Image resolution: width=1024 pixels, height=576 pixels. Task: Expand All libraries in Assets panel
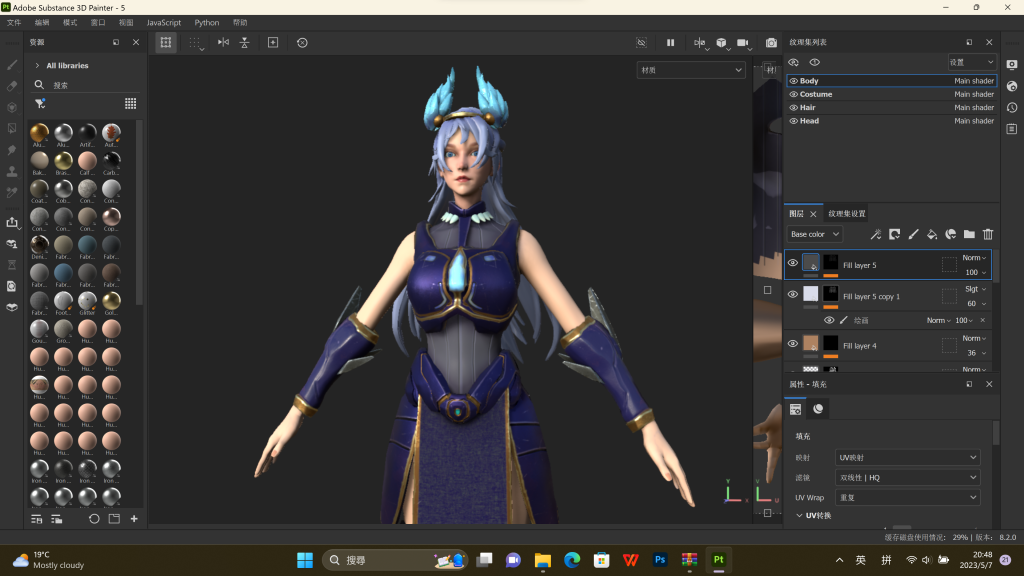tap(37, 65)
